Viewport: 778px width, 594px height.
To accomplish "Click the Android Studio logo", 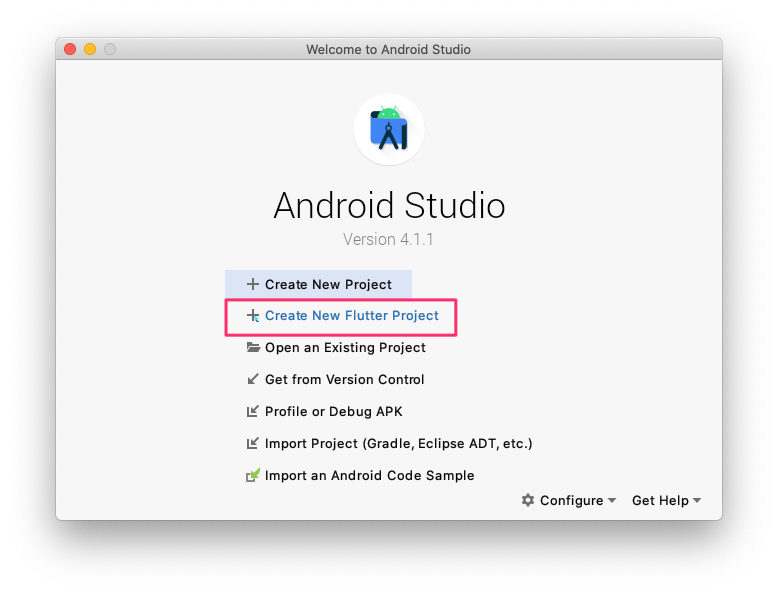I will tap(389, 130).
